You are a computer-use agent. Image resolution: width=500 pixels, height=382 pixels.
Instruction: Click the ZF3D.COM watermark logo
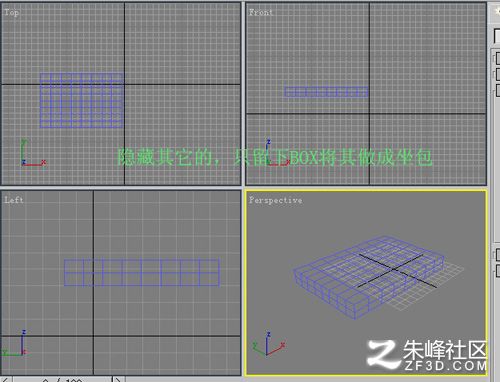pos(427,355)
